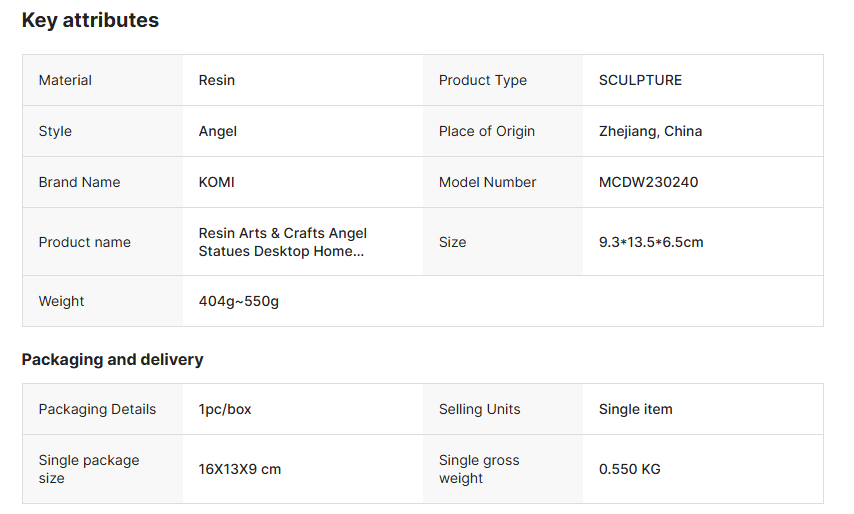Select the KOMI brand name value

[x=217, y=182]
